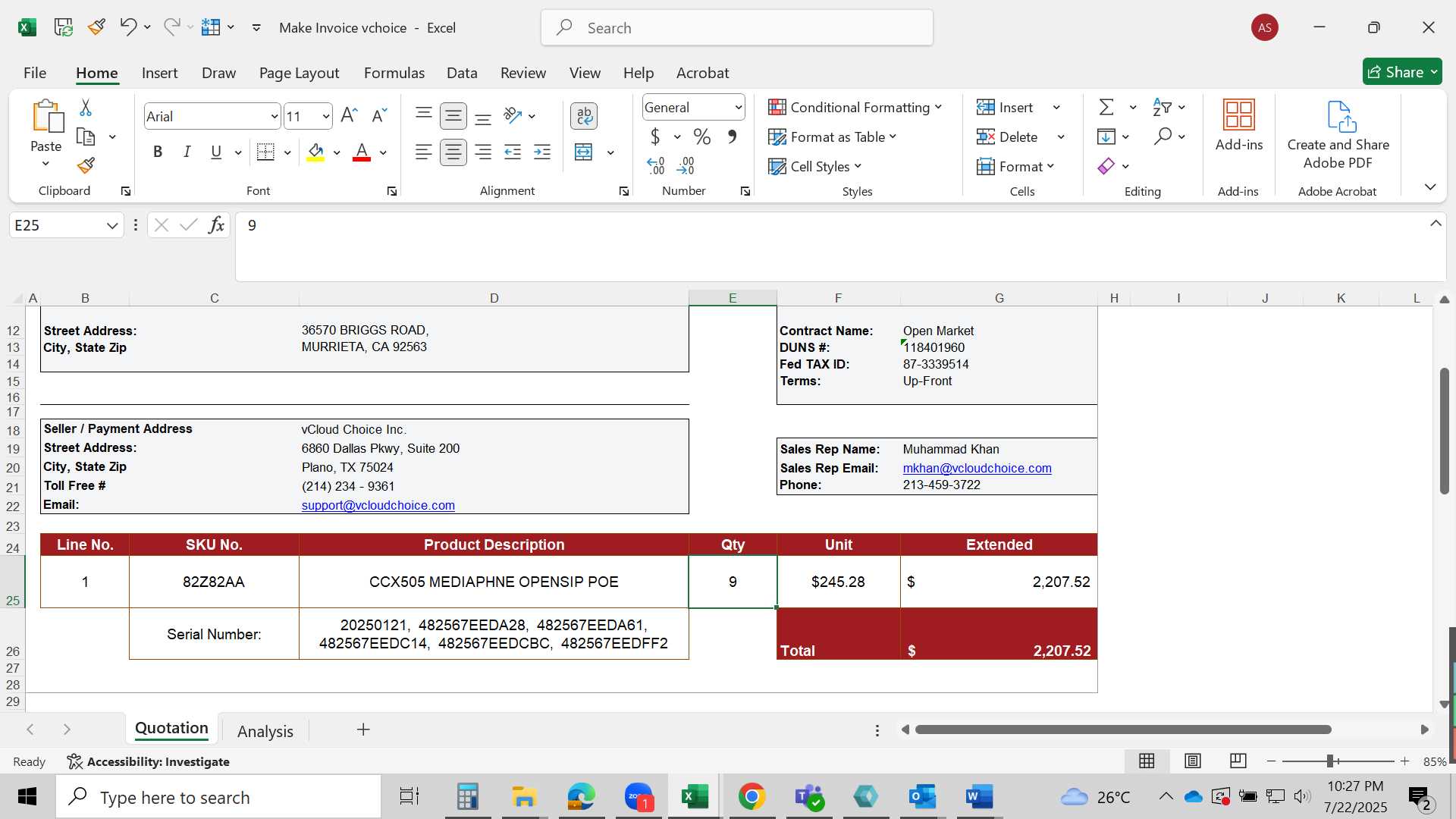Click Decrease Decimal icon
Viewport: 1456px width, 819px height.
click(x=686, y=166)
